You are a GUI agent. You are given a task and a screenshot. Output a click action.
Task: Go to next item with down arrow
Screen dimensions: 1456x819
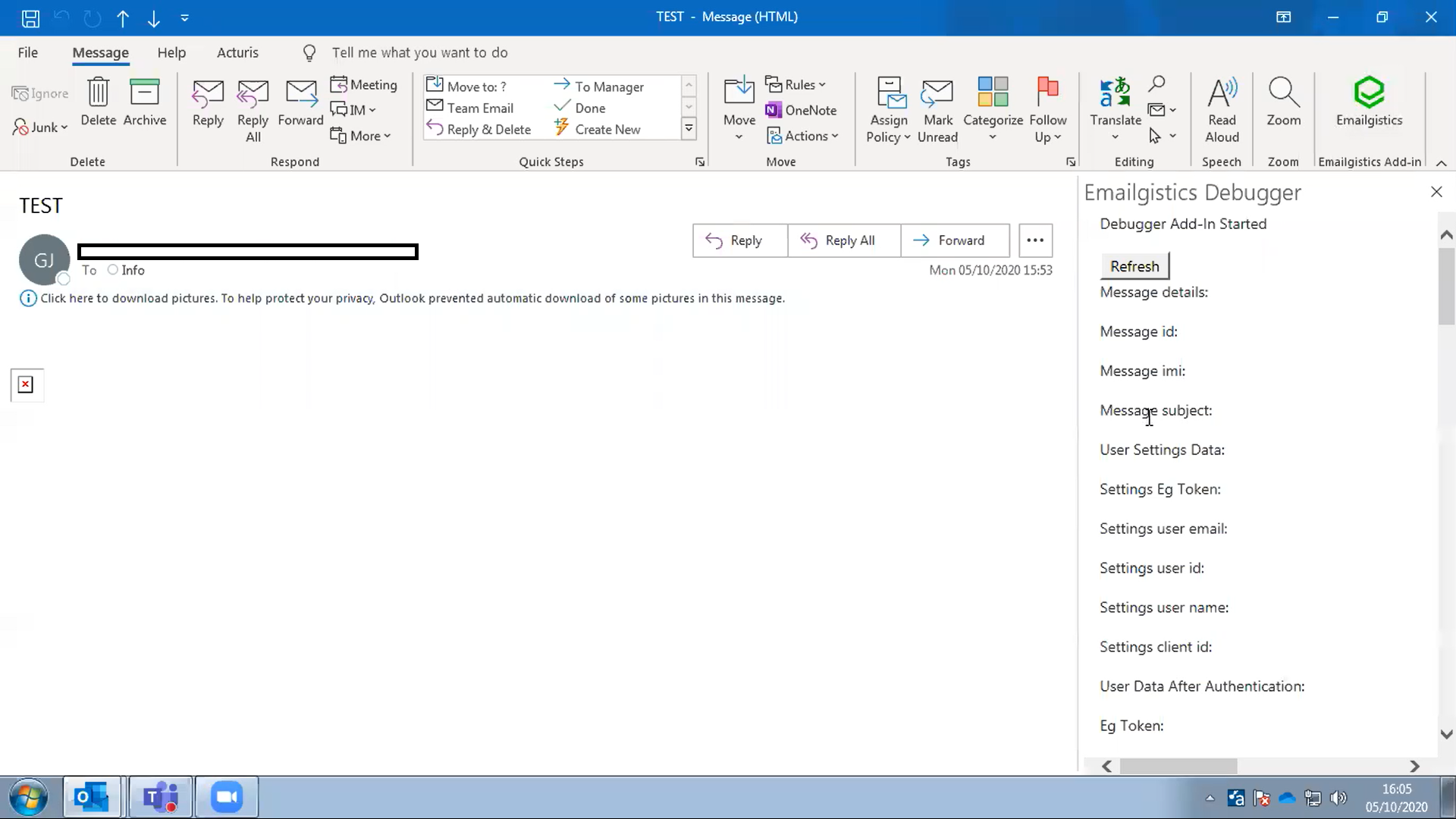(154, 17)
